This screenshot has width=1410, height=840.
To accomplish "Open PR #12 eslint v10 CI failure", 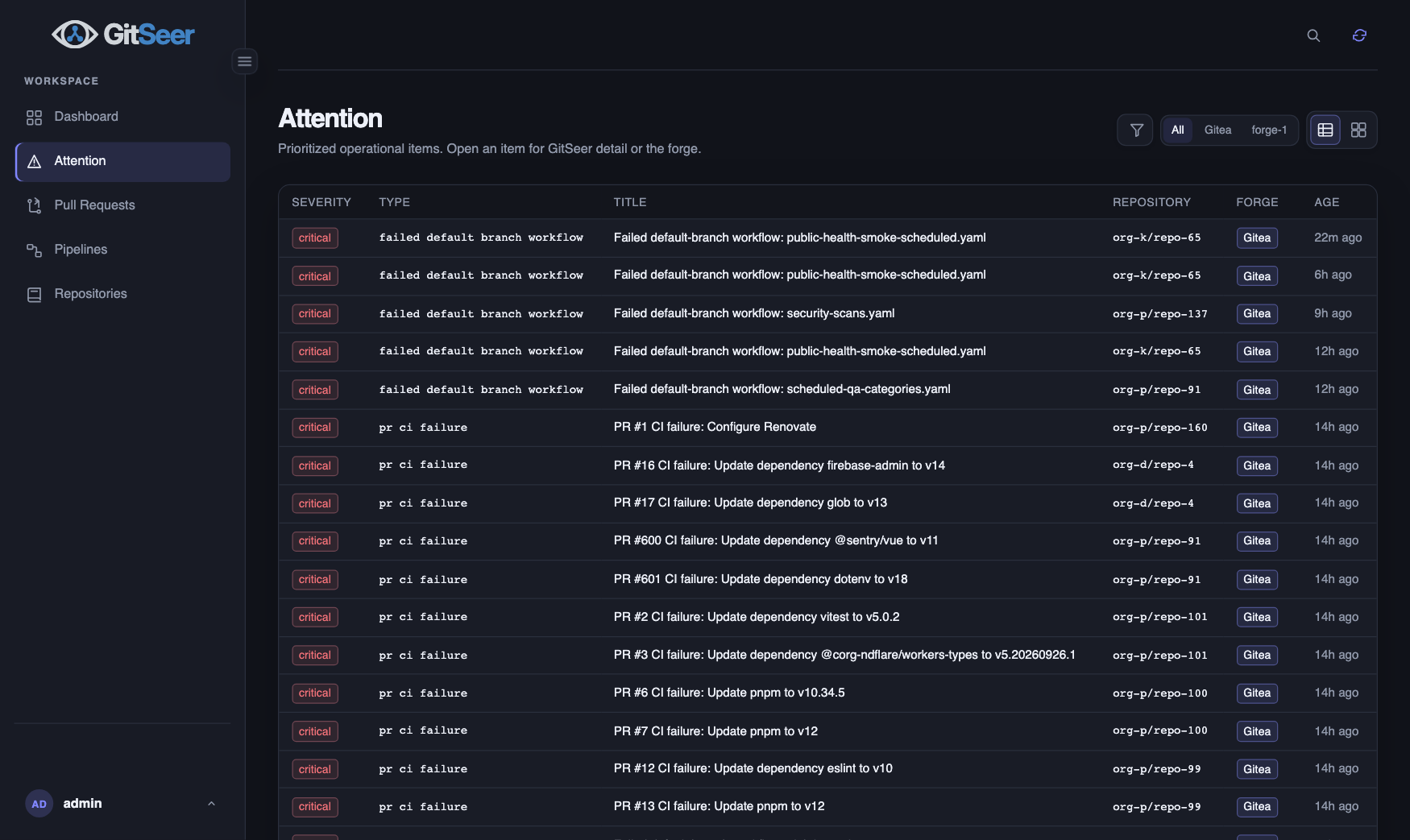I will coord(753,768).
